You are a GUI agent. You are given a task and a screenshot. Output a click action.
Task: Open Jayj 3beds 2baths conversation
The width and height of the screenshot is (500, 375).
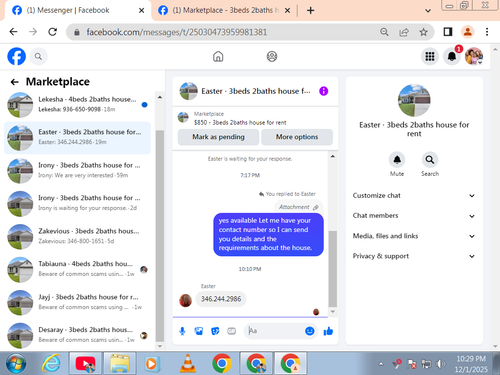point(77,302)
